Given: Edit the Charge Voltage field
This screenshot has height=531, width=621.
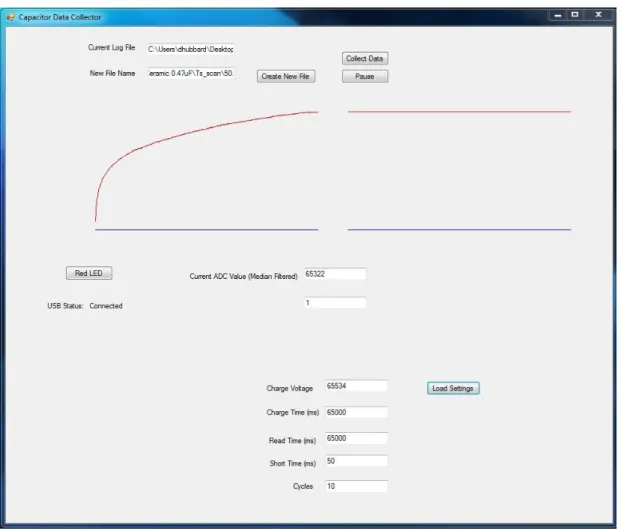Looking at the screenshot, I should tap(356, 386).
